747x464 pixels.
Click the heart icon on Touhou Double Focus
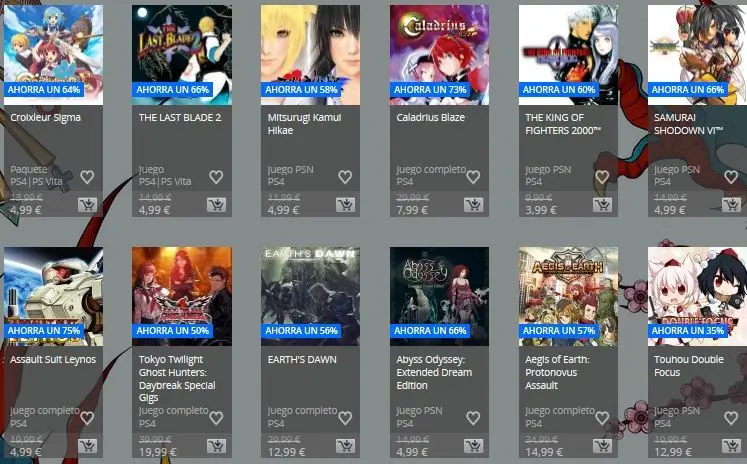coord(731,418)
